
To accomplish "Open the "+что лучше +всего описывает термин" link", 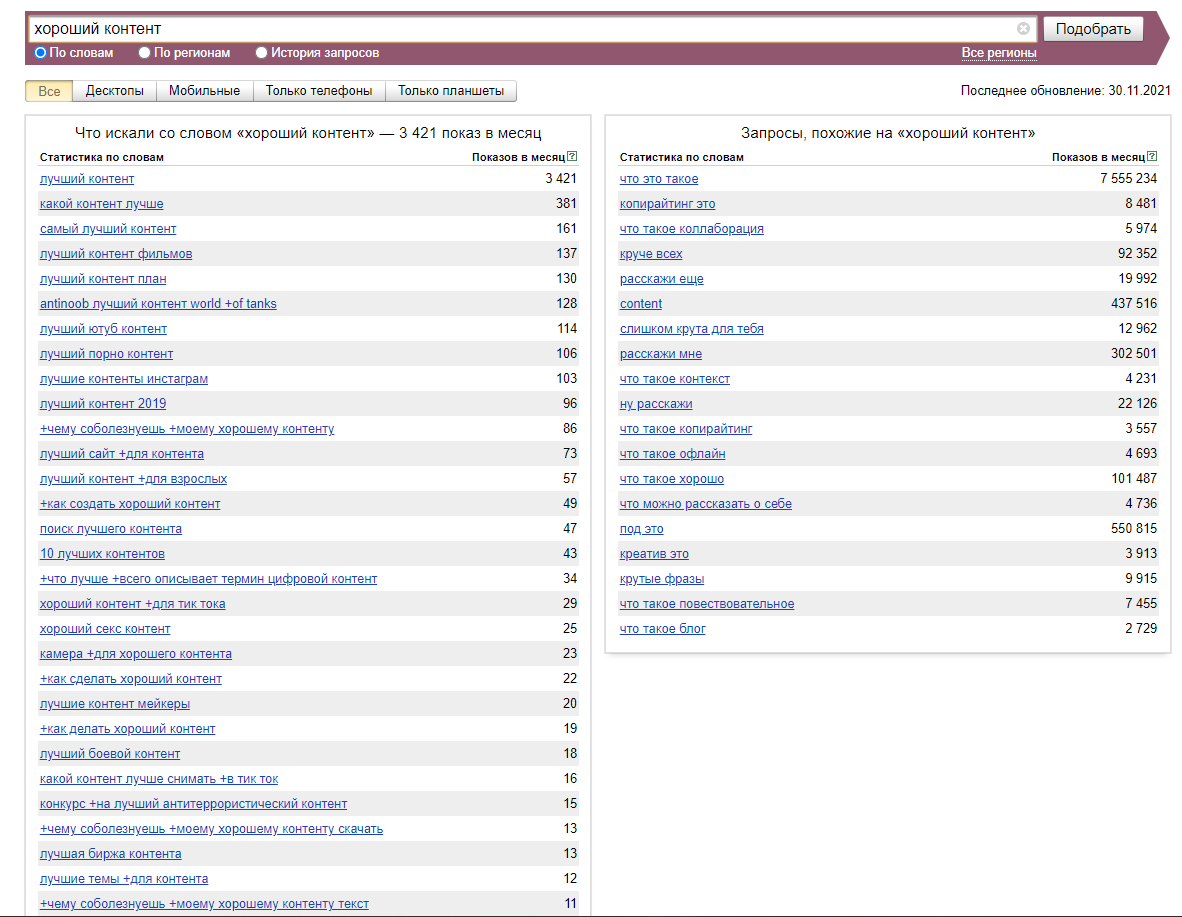I will click(208, 578).
